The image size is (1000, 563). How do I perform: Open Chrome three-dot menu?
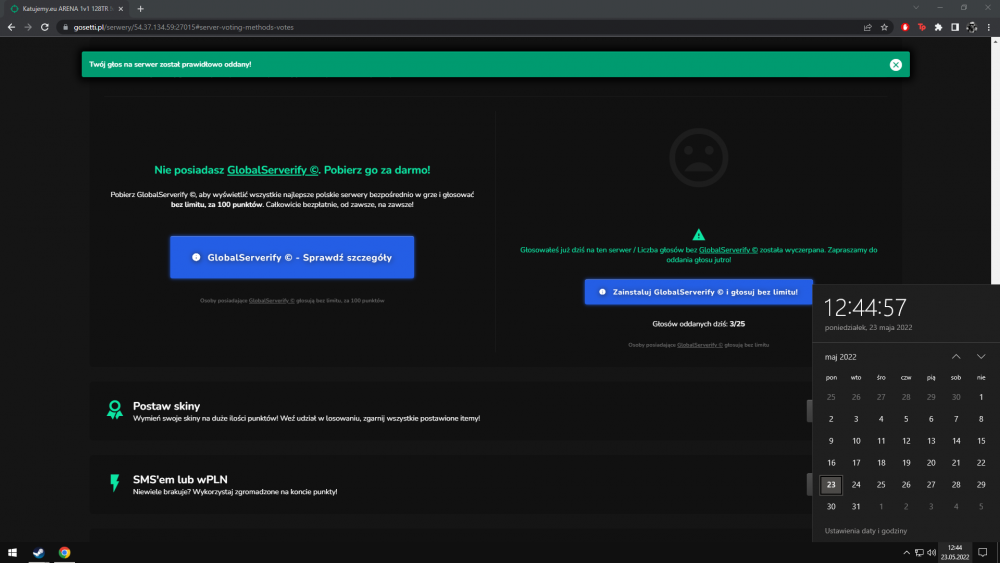(989, 27)
